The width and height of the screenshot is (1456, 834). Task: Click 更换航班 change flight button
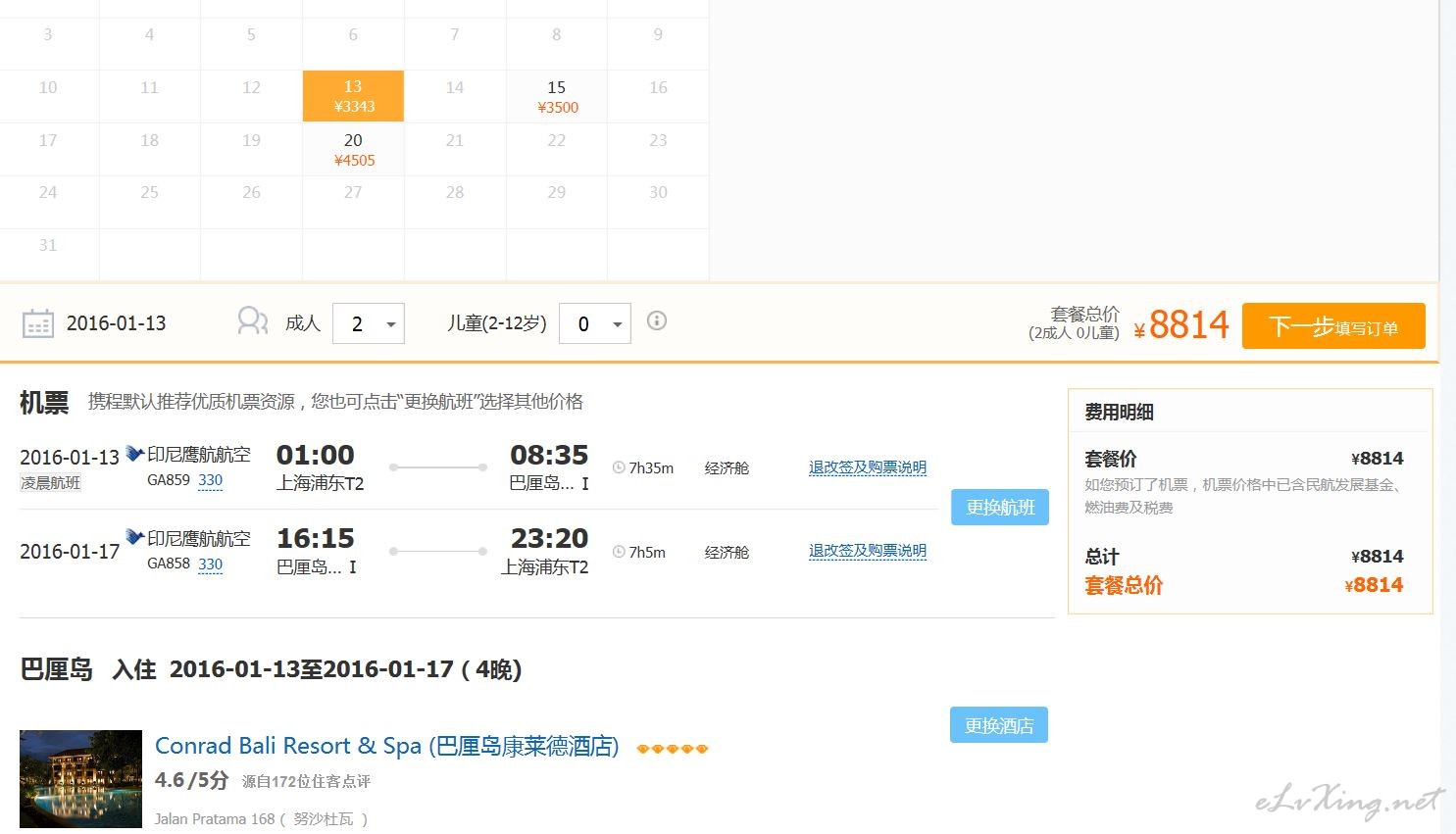1000,507
